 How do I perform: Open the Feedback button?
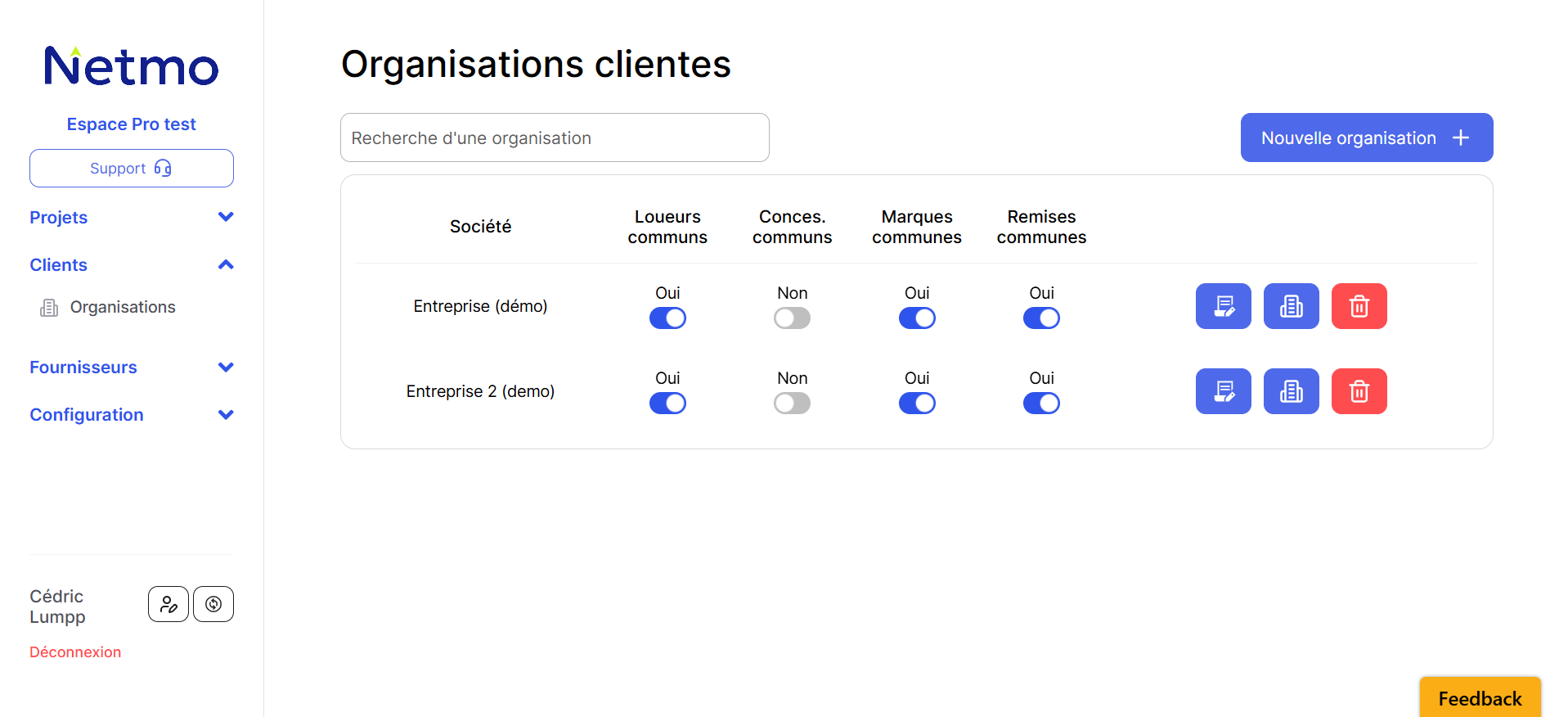coord(1480,698)
